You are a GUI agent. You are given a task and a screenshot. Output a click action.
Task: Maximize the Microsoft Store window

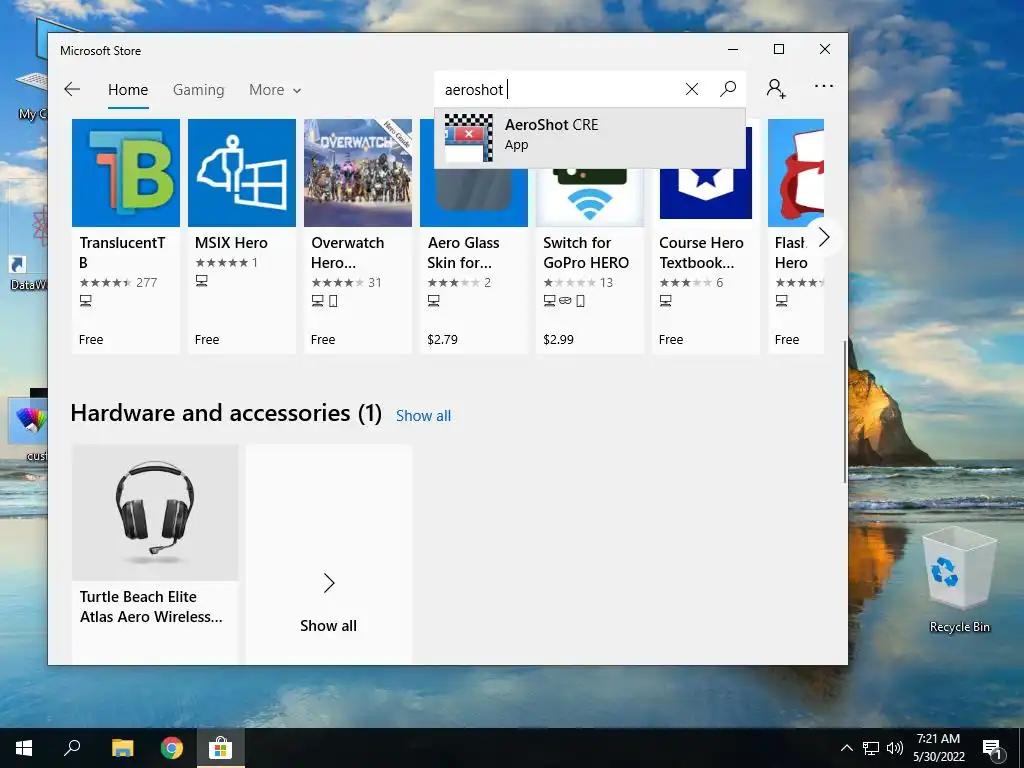coord(778,50)
